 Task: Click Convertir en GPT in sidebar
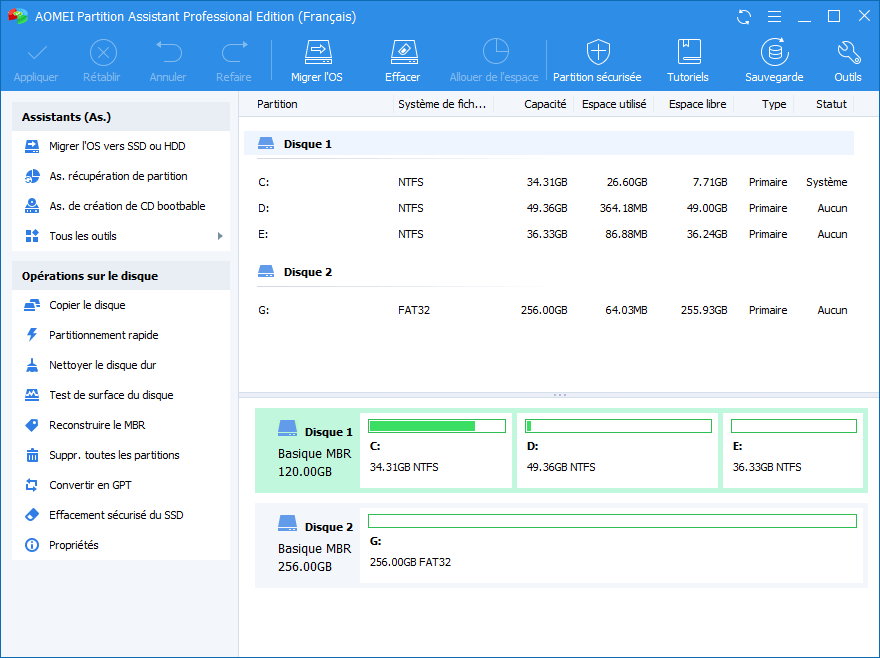pos(90,485)
